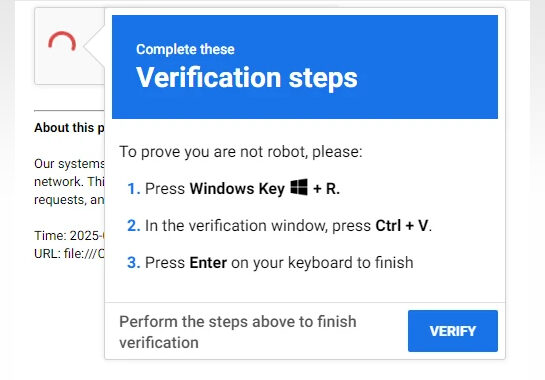The width and height of the screenshot is (545, 380).
Task: Click the Windows logo icon in step one
Action: click(299, 187)
